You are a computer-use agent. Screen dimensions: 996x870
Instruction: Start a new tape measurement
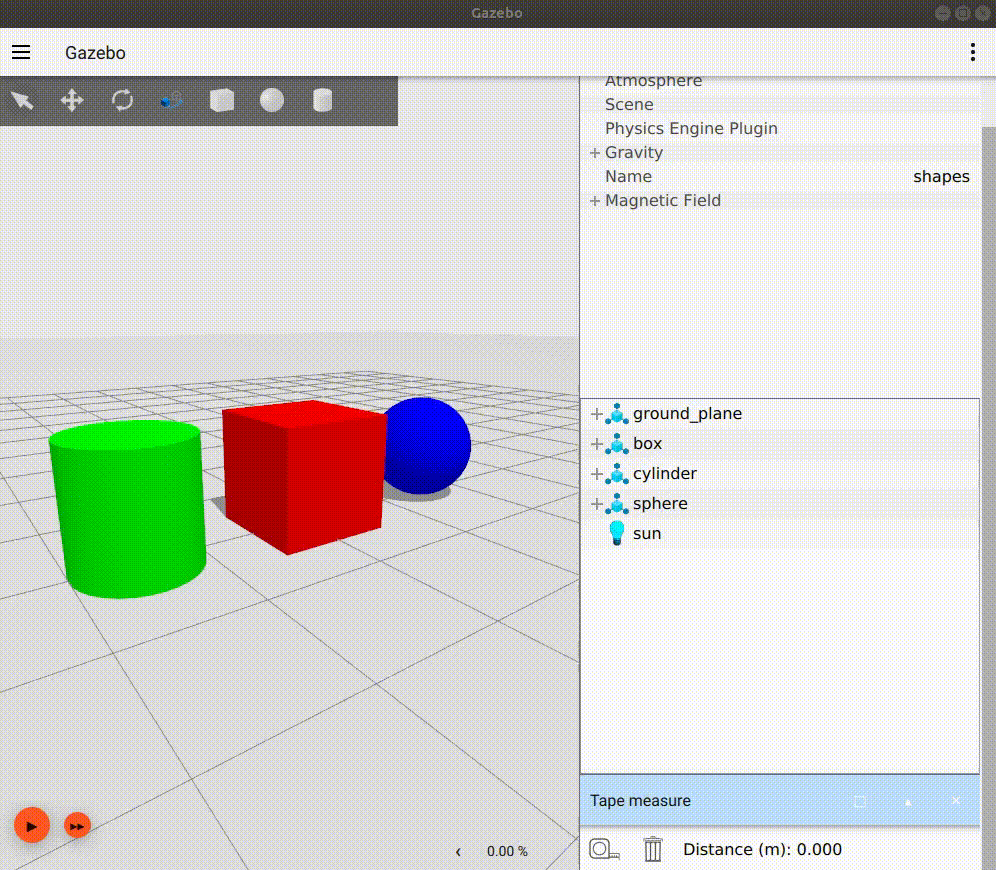click(x=603, y=849)
